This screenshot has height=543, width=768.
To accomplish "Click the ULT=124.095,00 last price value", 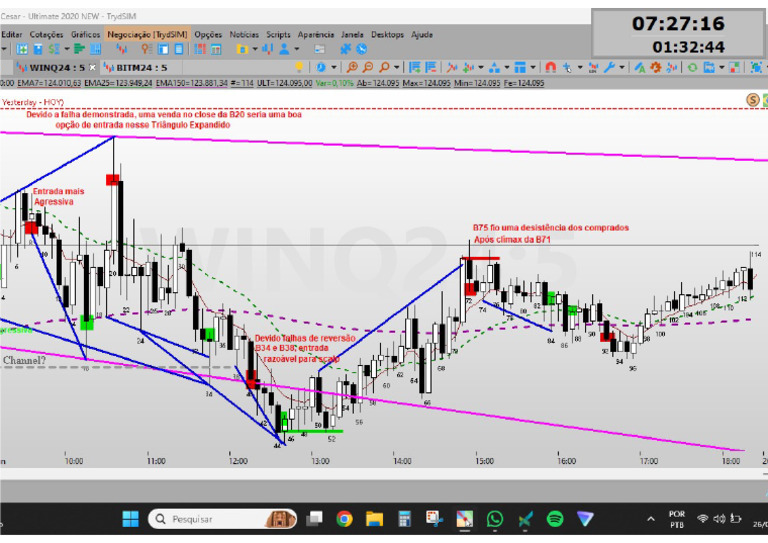I will coord(285,83).
